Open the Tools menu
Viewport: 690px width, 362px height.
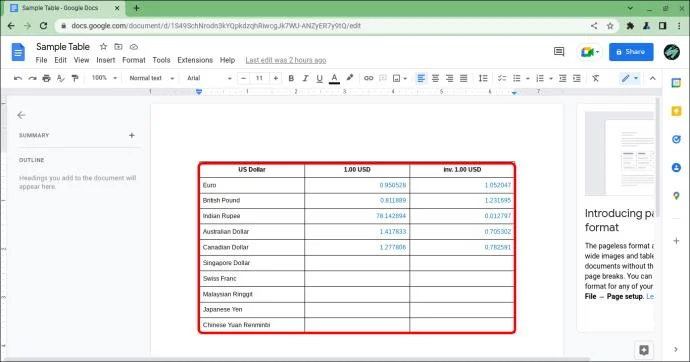(x=161, y=60)
